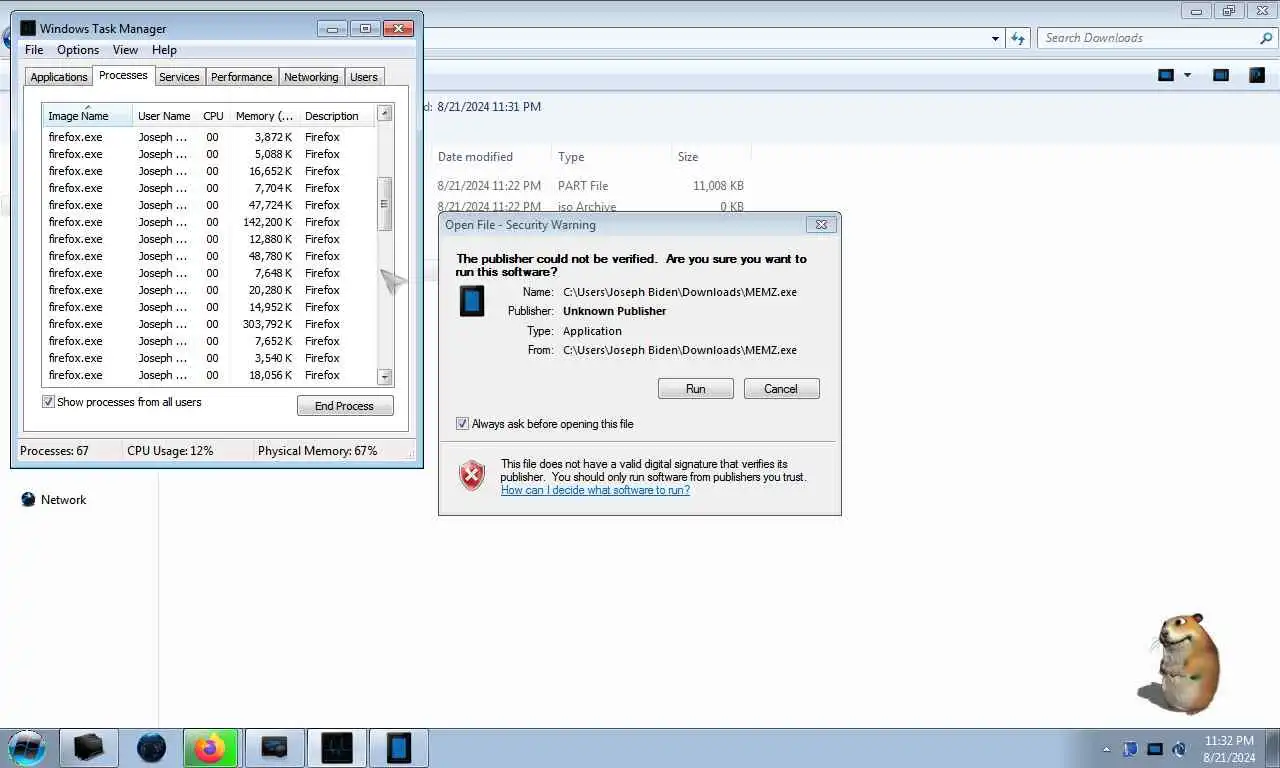Sort processes by Description column header
This screenshot has height=768, width=1280.
point(337,116)
